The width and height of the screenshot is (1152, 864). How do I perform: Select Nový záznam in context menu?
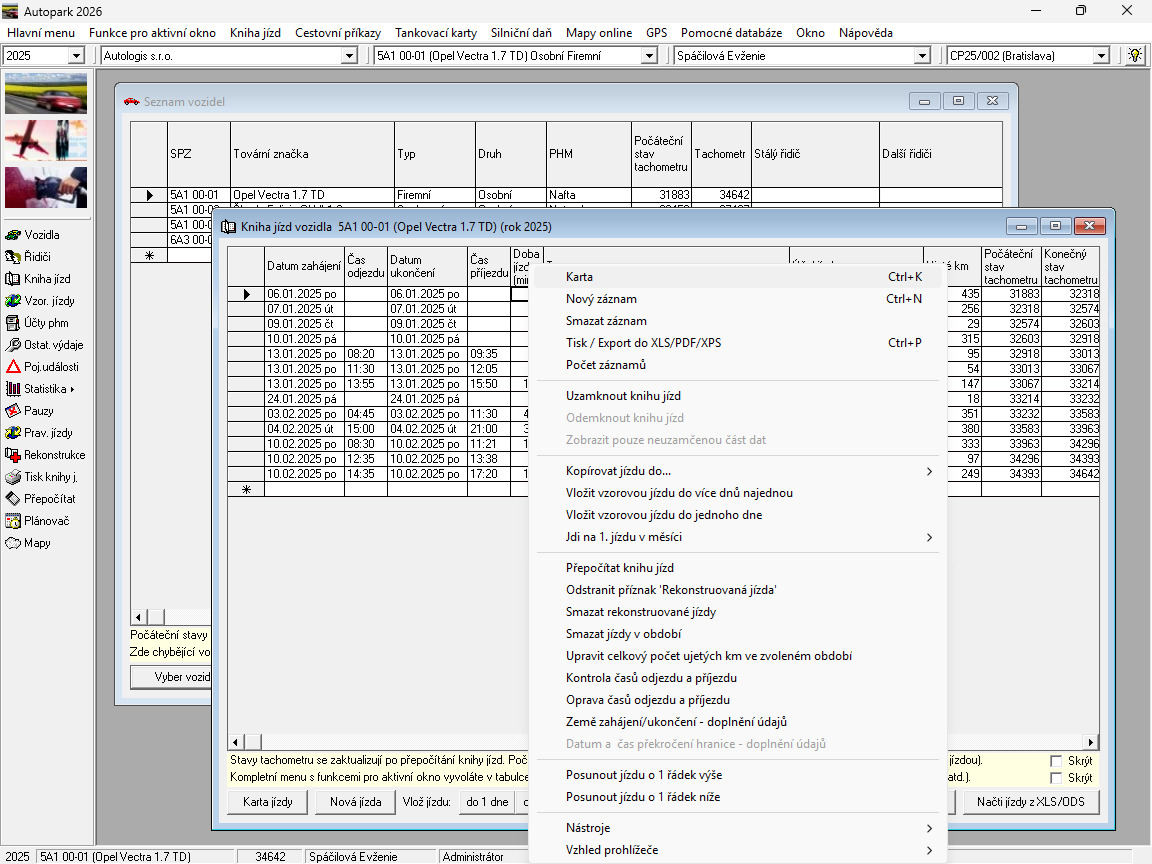[601, 299]
